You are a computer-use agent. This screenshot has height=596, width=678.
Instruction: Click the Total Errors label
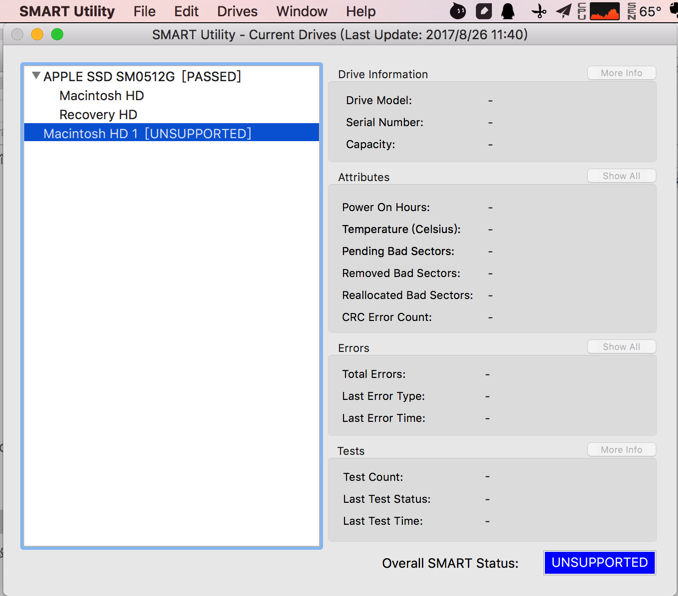[x=374, y=374]
